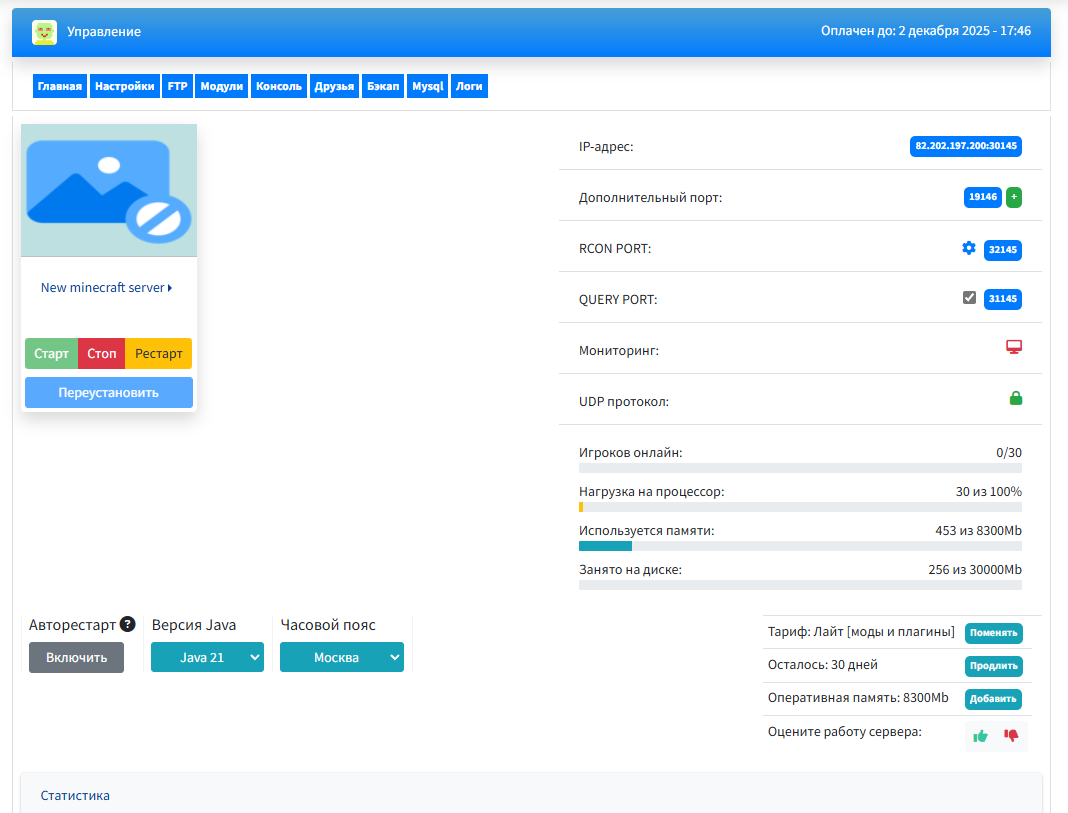Click the Autorestart help question mark icon
The image size is (1068, 813).
[127, 625]
